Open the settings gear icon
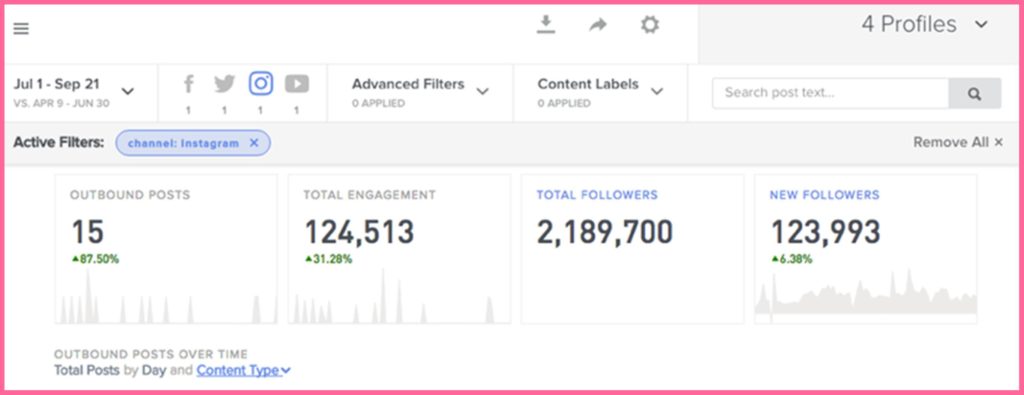 [649, 25]
